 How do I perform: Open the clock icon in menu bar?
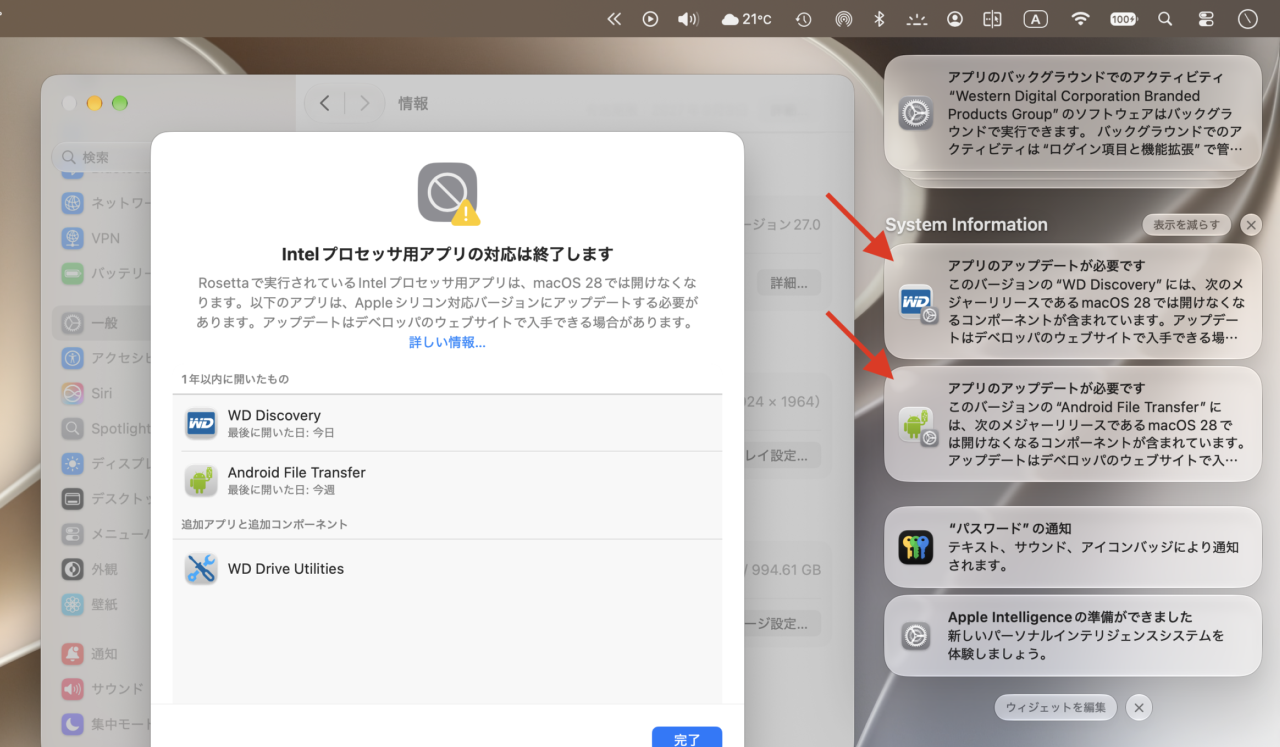tap(1247, 18)
